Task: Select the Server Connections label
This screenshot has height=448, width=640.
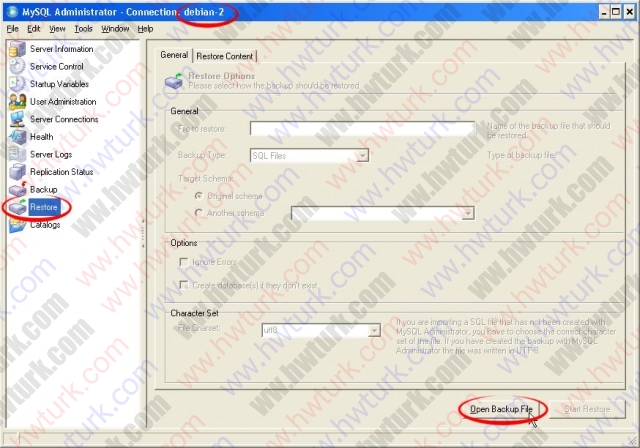Action: tap(64, 119)
